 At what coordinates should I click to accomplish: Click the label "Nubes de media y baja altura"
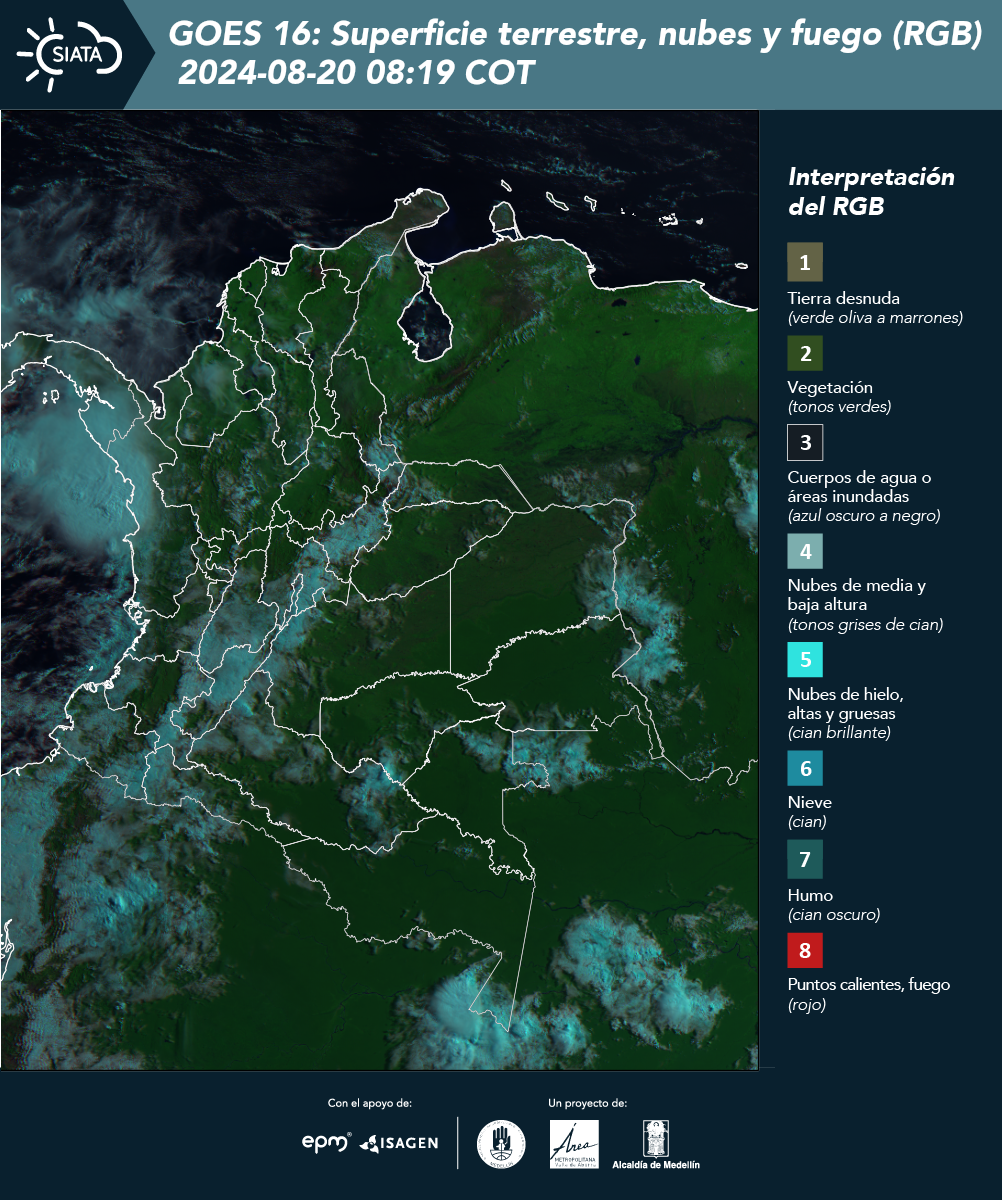click(x=857, y=595)
